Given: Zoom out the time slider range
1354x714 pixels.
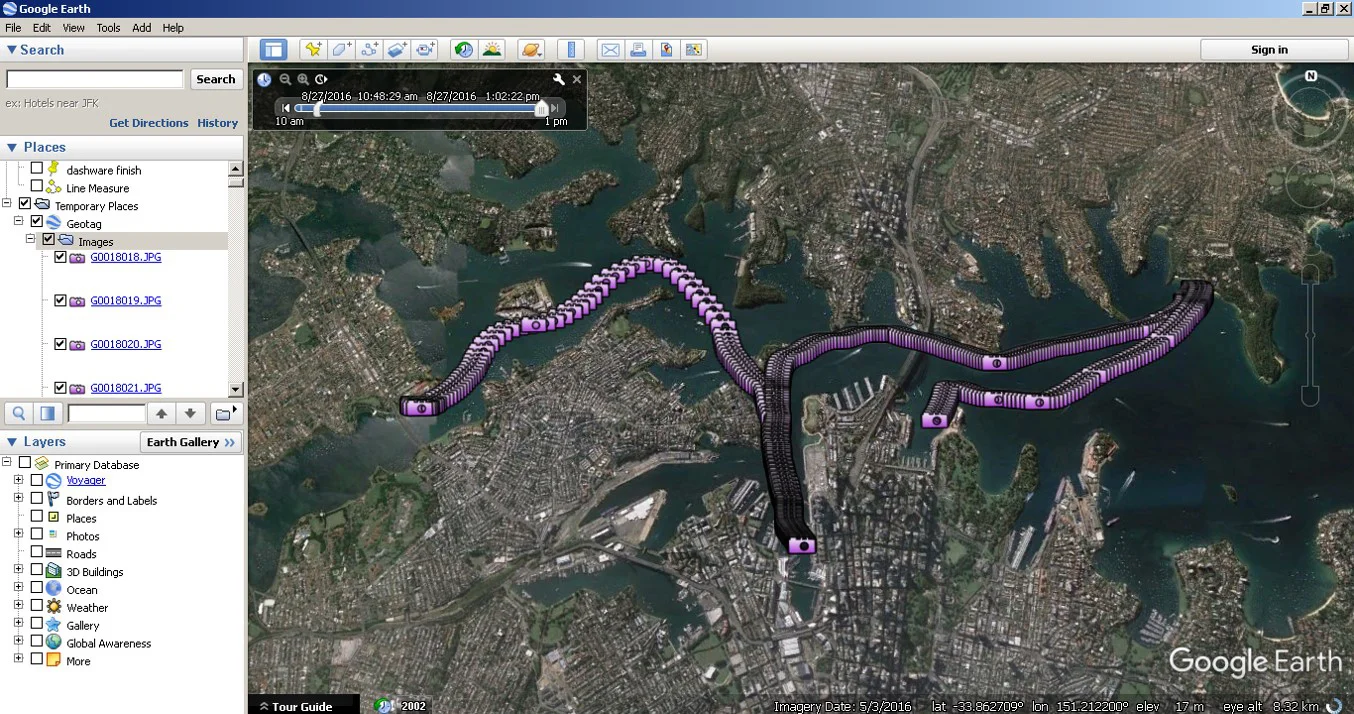Looking at the screenshot, I should coord(285,79).
